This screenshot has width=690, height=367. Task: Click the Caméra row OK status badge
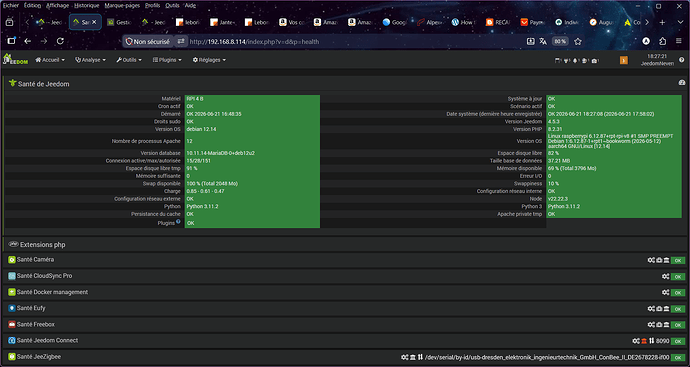point(678,261)
